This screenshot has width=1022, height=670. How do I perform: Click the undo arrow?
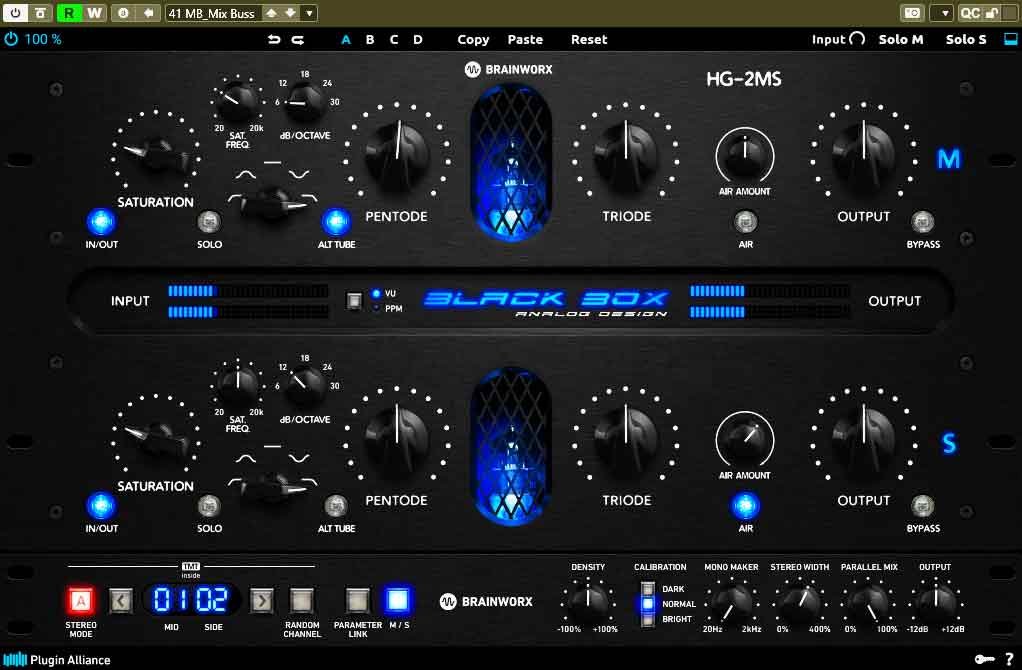274,40
